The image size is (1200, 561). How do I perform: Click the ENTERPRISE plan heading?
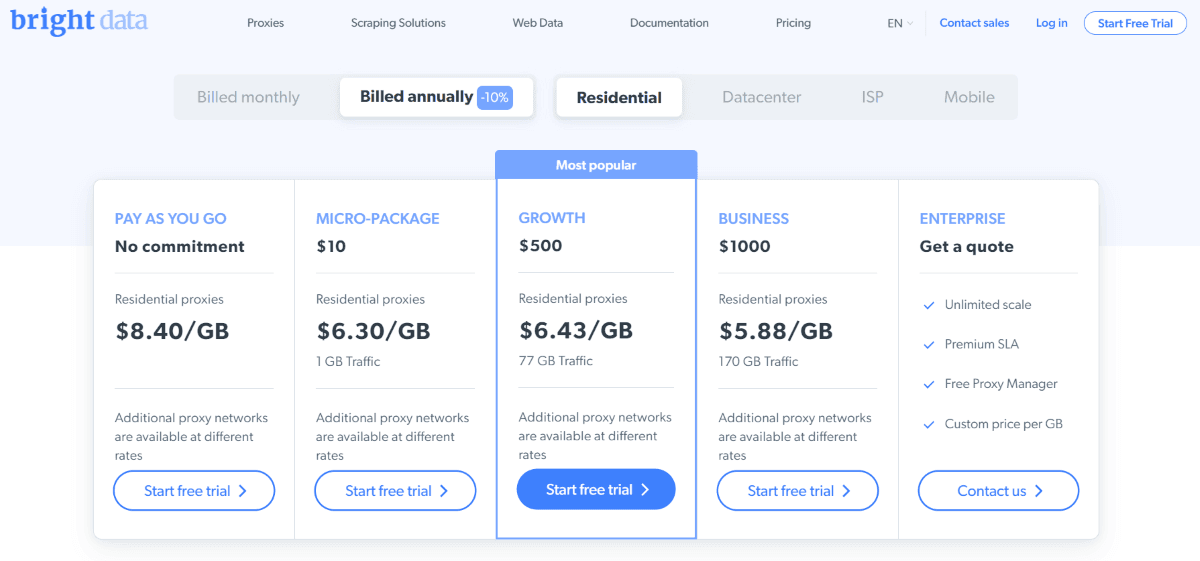pos(963,218)
